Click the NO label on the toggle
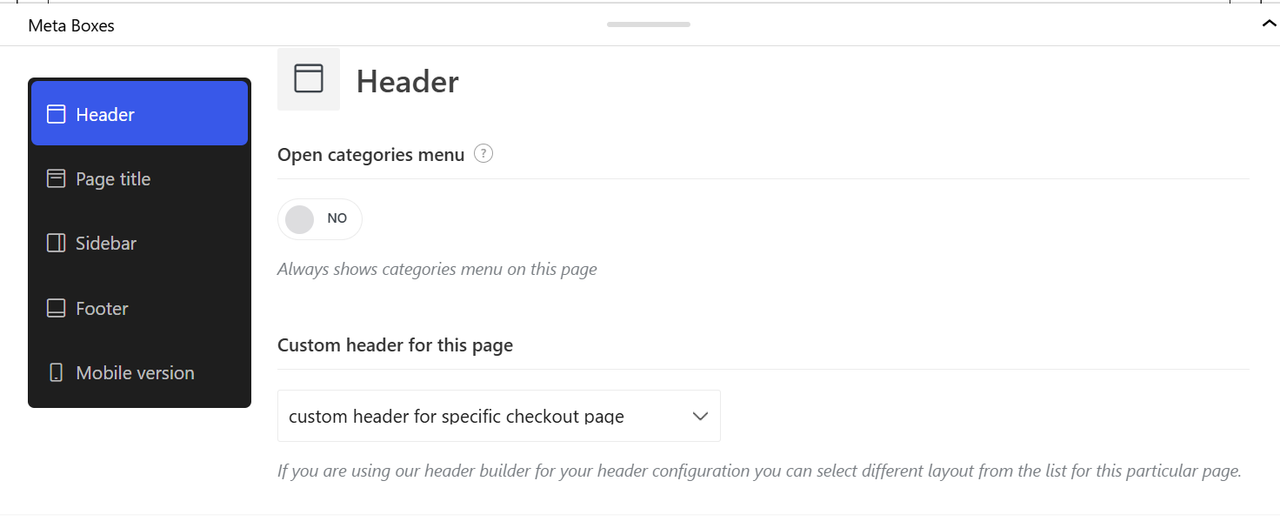 [337, 218]
